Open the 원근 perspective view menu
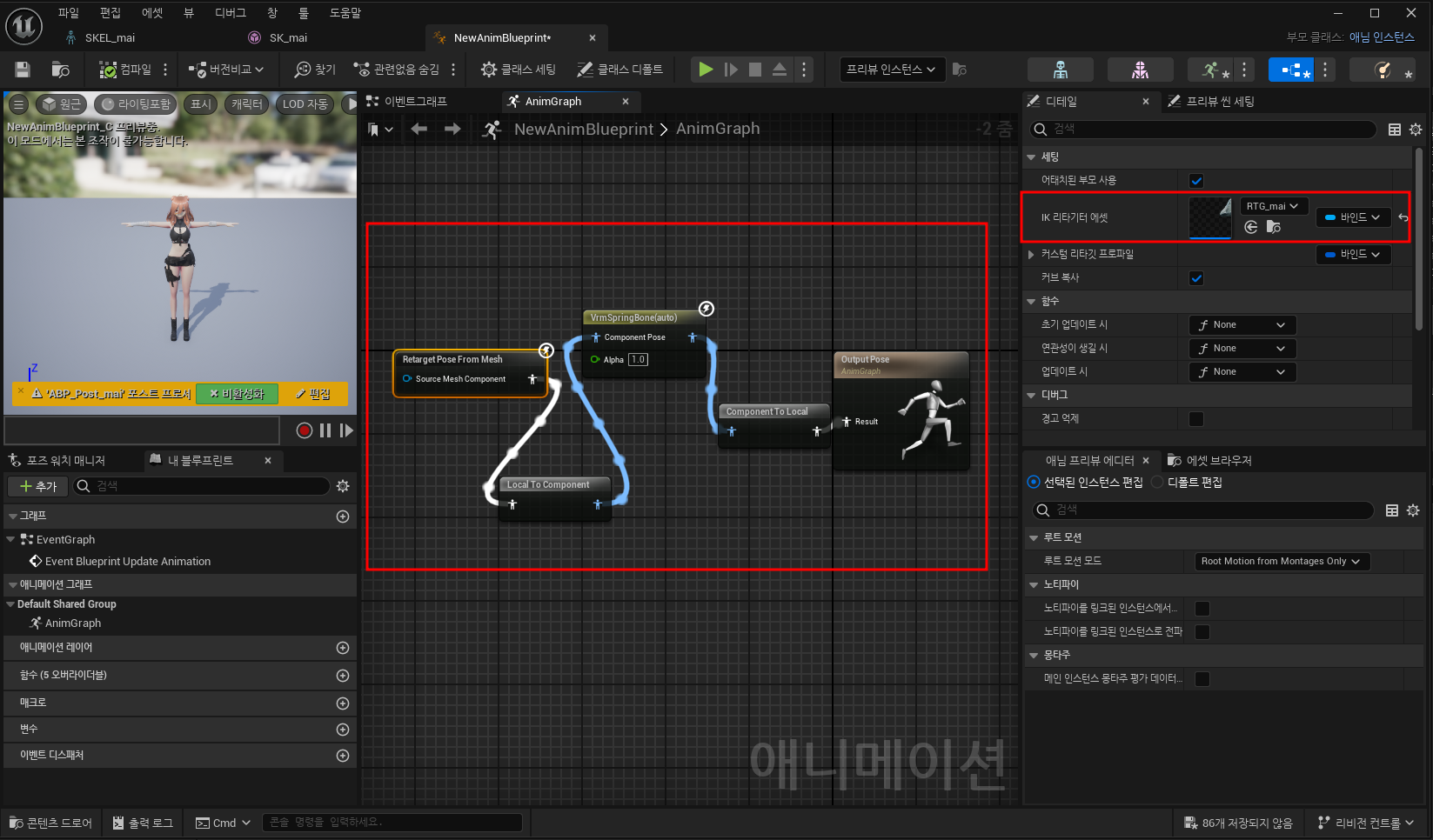 point(61,104)
